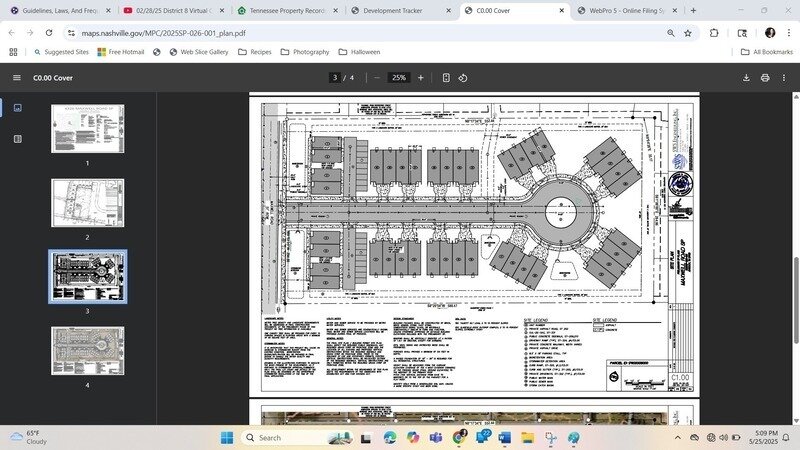Print the PDF document
Image resolution: width=800 pixels, height=450 pixels.
[x=765, y=77]
